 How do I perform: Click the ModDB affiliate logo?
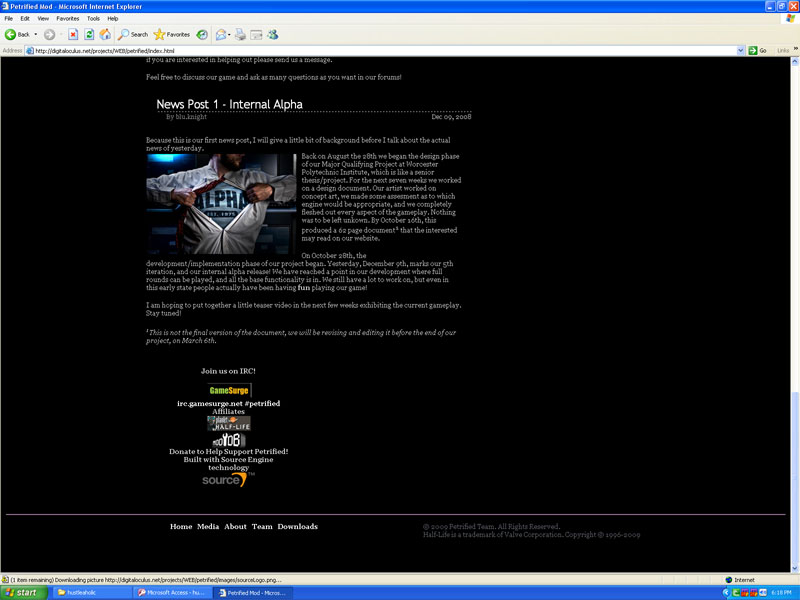[229, 440]
